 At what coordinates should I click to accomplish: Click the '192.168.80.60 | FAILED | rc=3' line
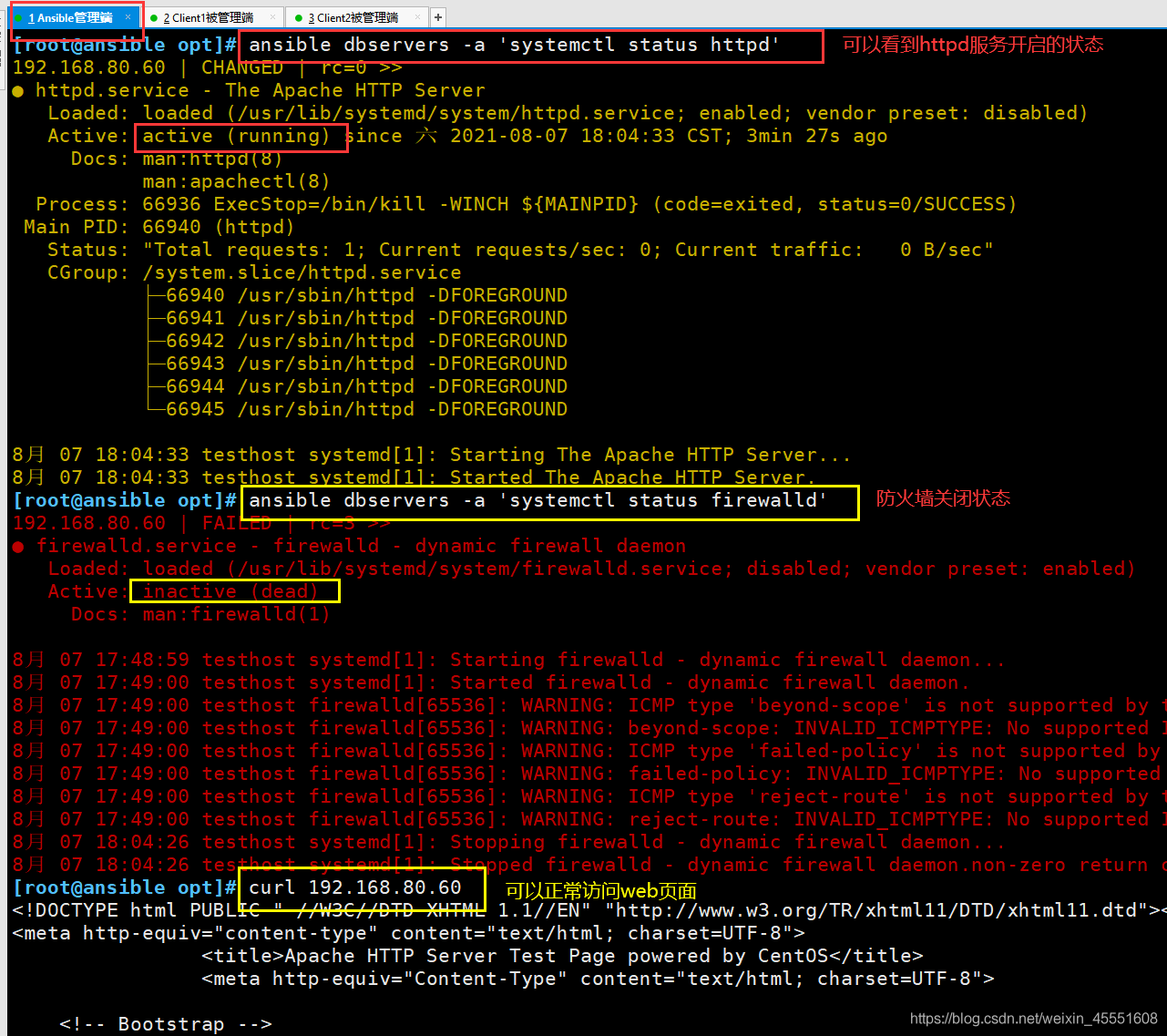202,523
